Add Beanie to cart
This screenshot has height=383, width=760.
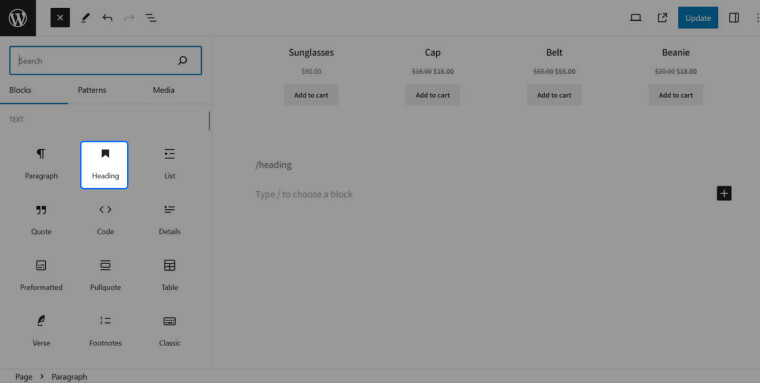(676, 95)
